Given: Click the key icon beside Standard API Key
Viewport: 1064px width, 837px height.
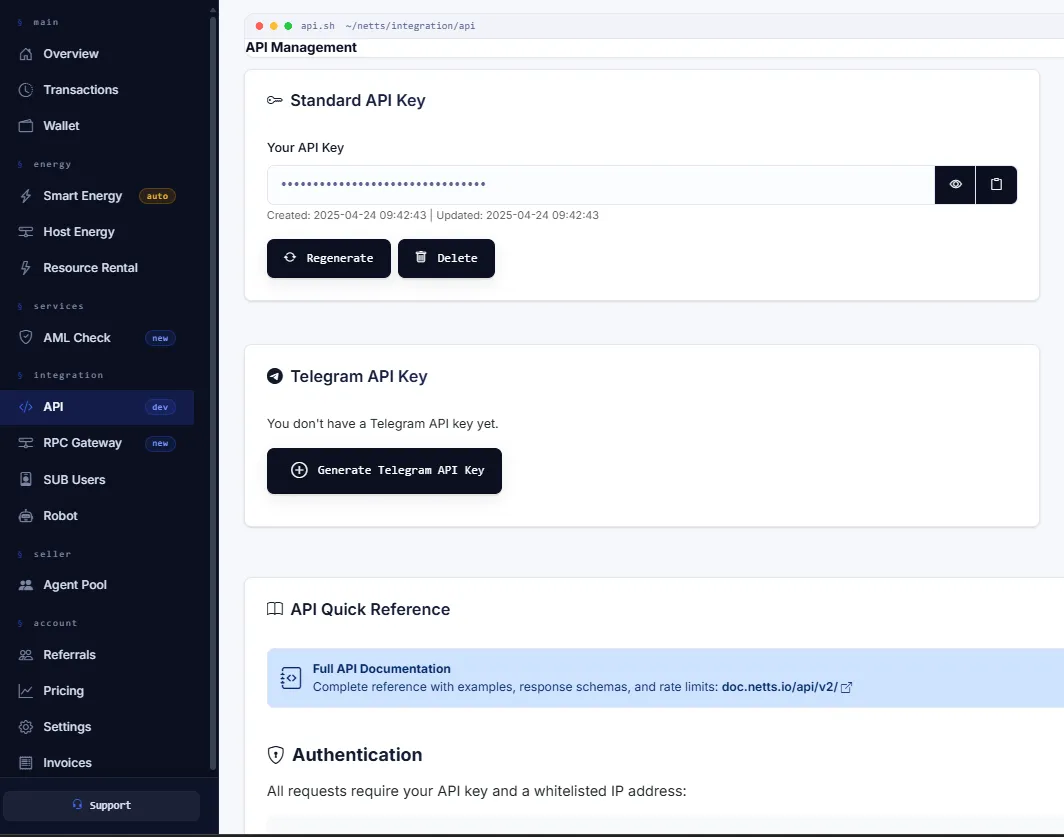Looking at the screenshot, I should point(275,100).
